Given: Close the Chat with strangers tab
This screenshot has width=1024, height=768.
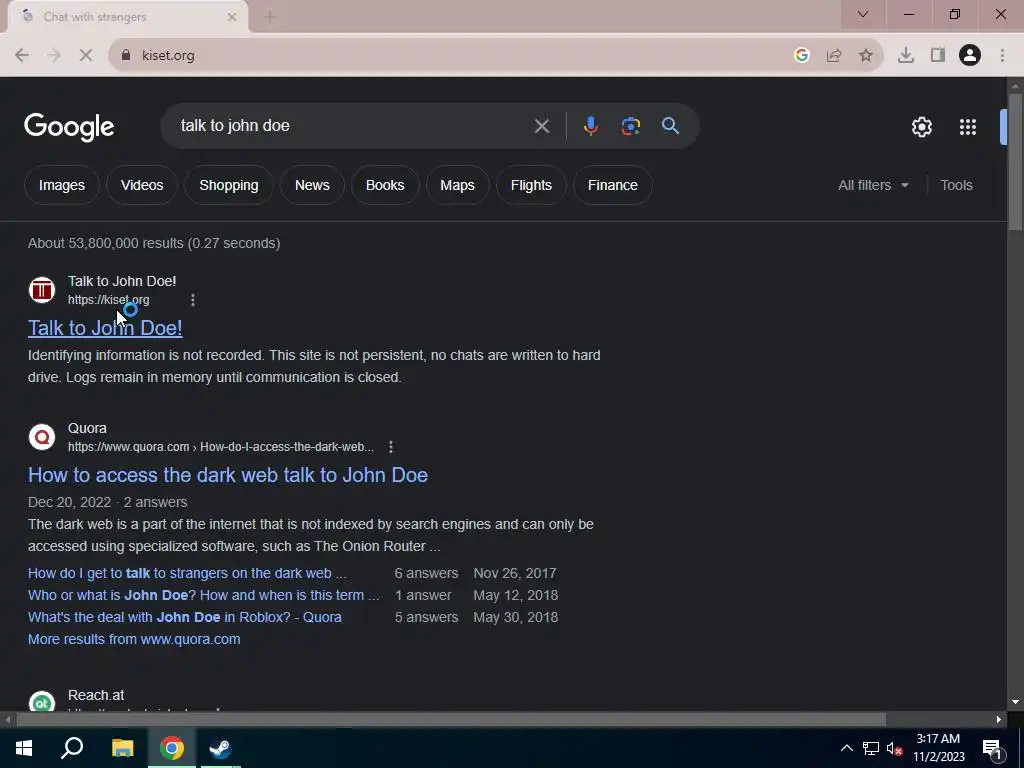Looking at the screenshot, I should [232, 17].
